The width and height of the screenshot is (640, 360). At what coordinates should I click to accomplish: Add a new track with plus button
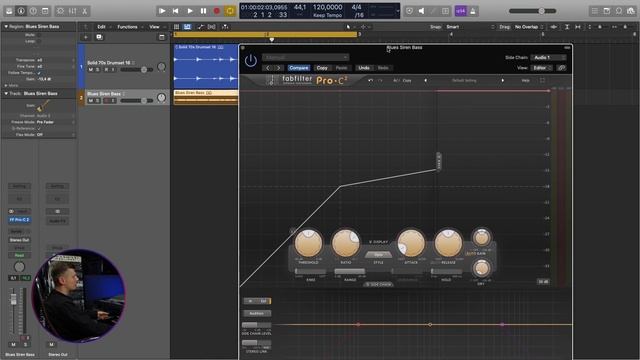pyautogui.click(x=86, y=37)
